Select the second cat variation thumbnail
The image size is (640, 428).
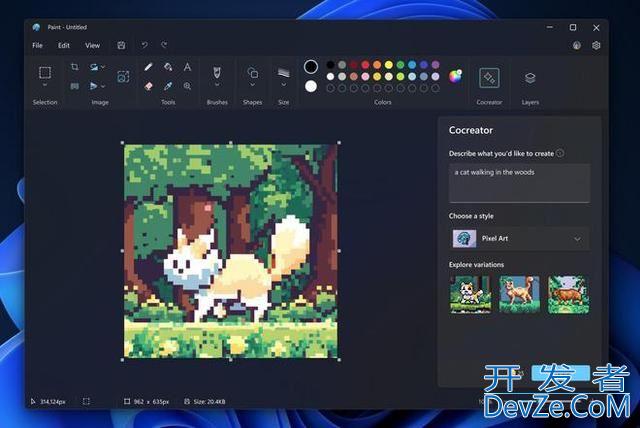tap(519, 295)
